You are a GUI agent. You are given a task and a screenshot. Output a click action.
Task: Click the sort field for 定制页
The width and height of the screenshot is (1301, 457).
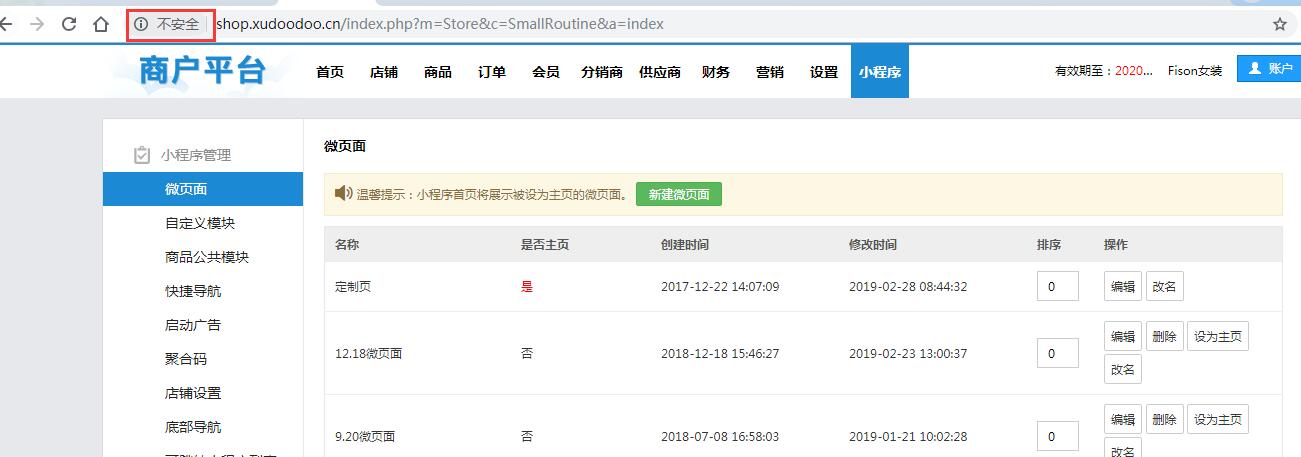coord(1057,286)
